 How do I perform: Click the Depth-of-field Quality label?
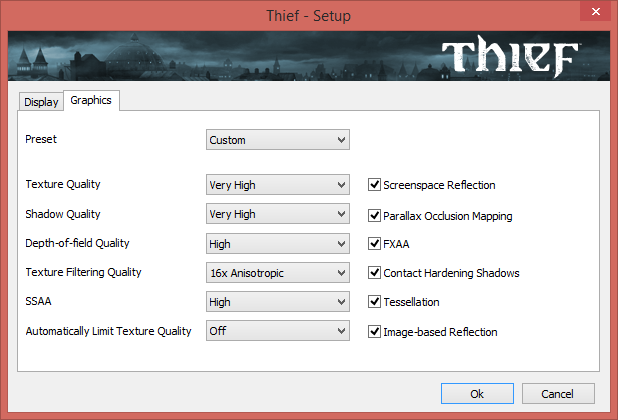click(77, 243)
